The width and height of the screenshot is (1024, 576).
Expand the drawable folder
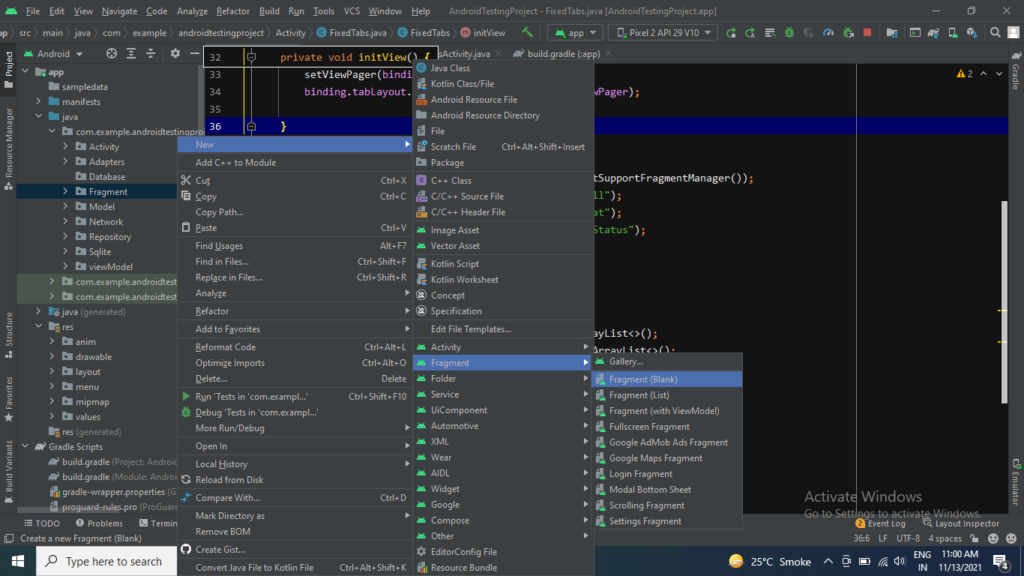pos(52,357)
